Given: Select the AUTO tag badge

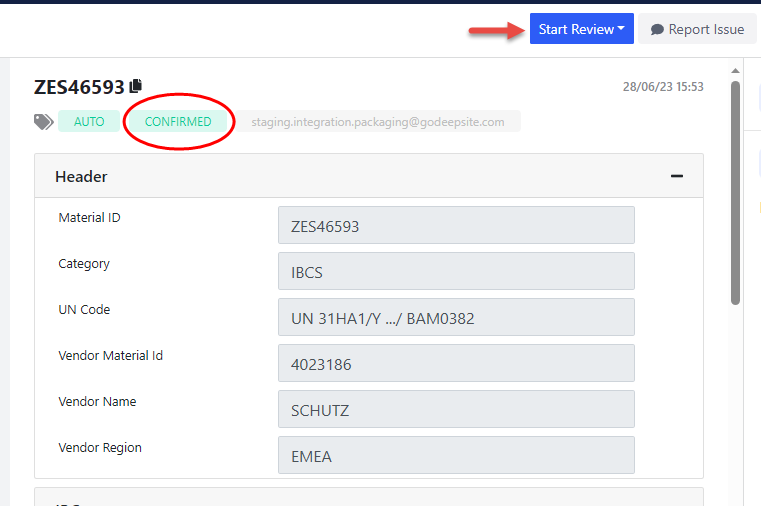Looking at the screenshot, I should pos(89,122).
